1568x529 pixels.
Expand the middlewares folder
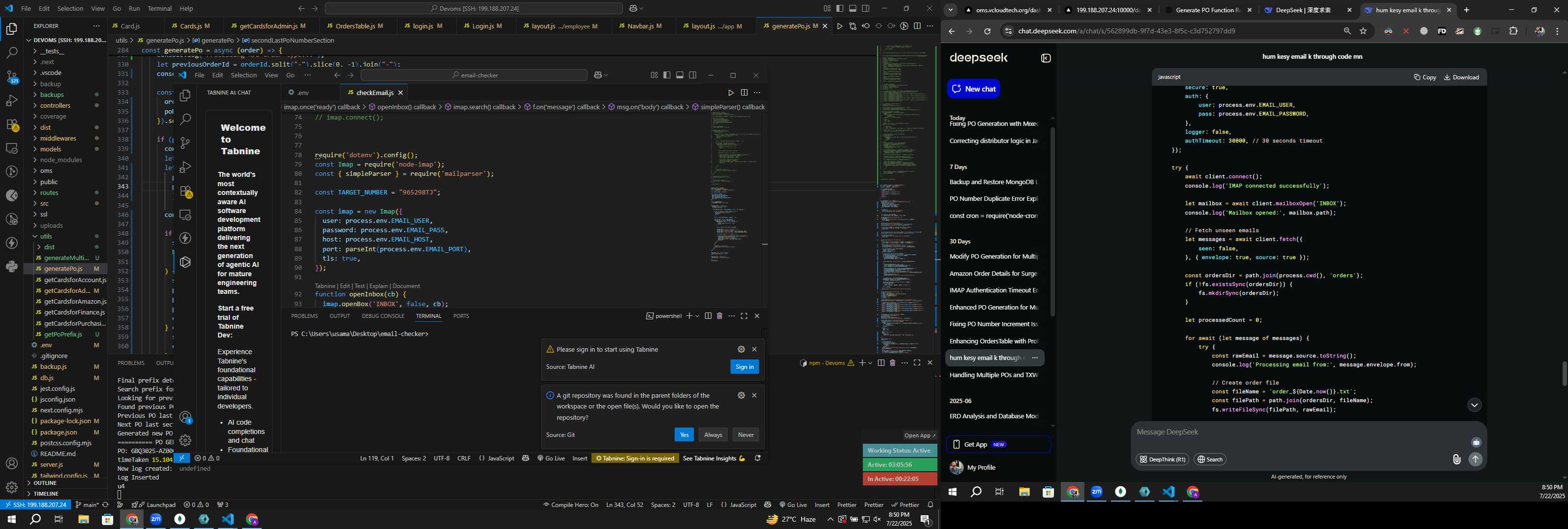click(x=58, y=138)
